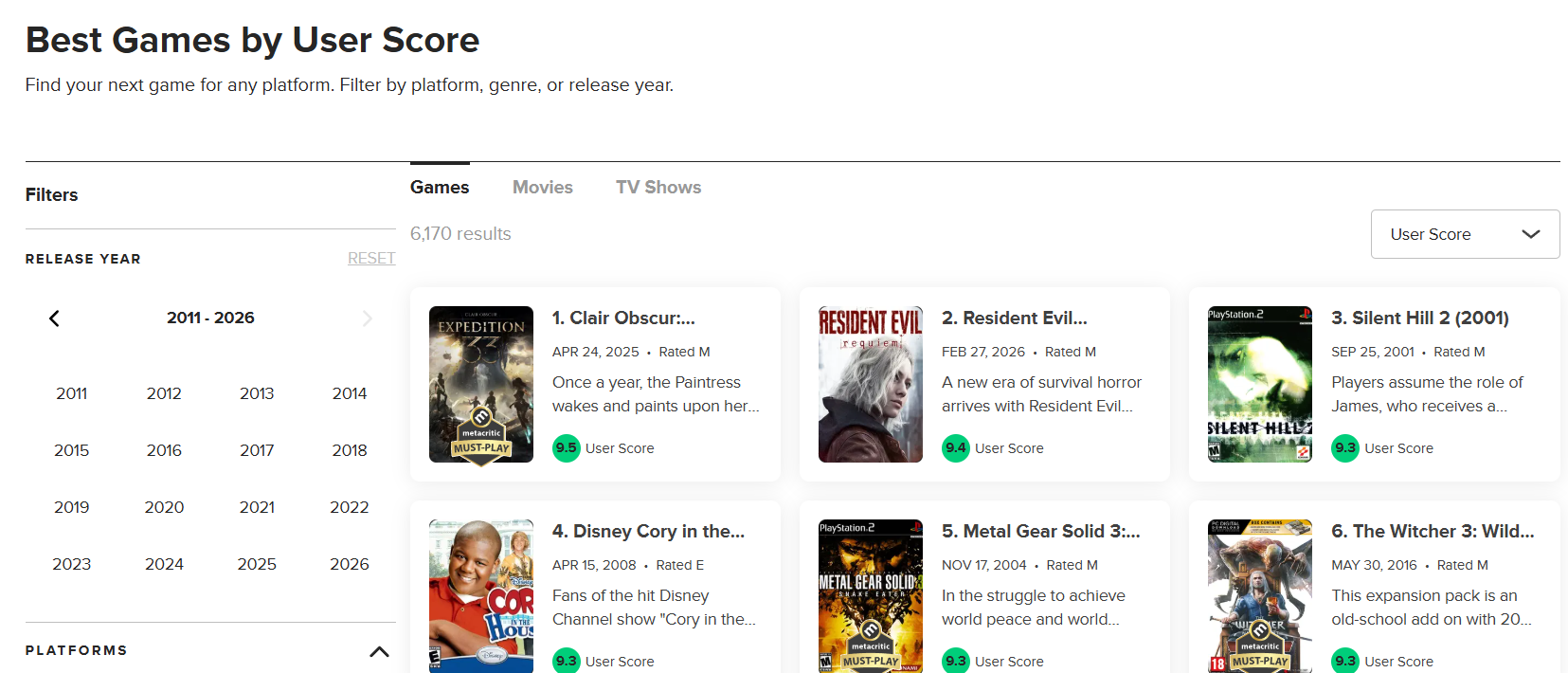The width and height of the screenshot is (1568, 673).
Task: Open the '6. The Witcher 3: Wild...' title
Action: click(1433, 532)
